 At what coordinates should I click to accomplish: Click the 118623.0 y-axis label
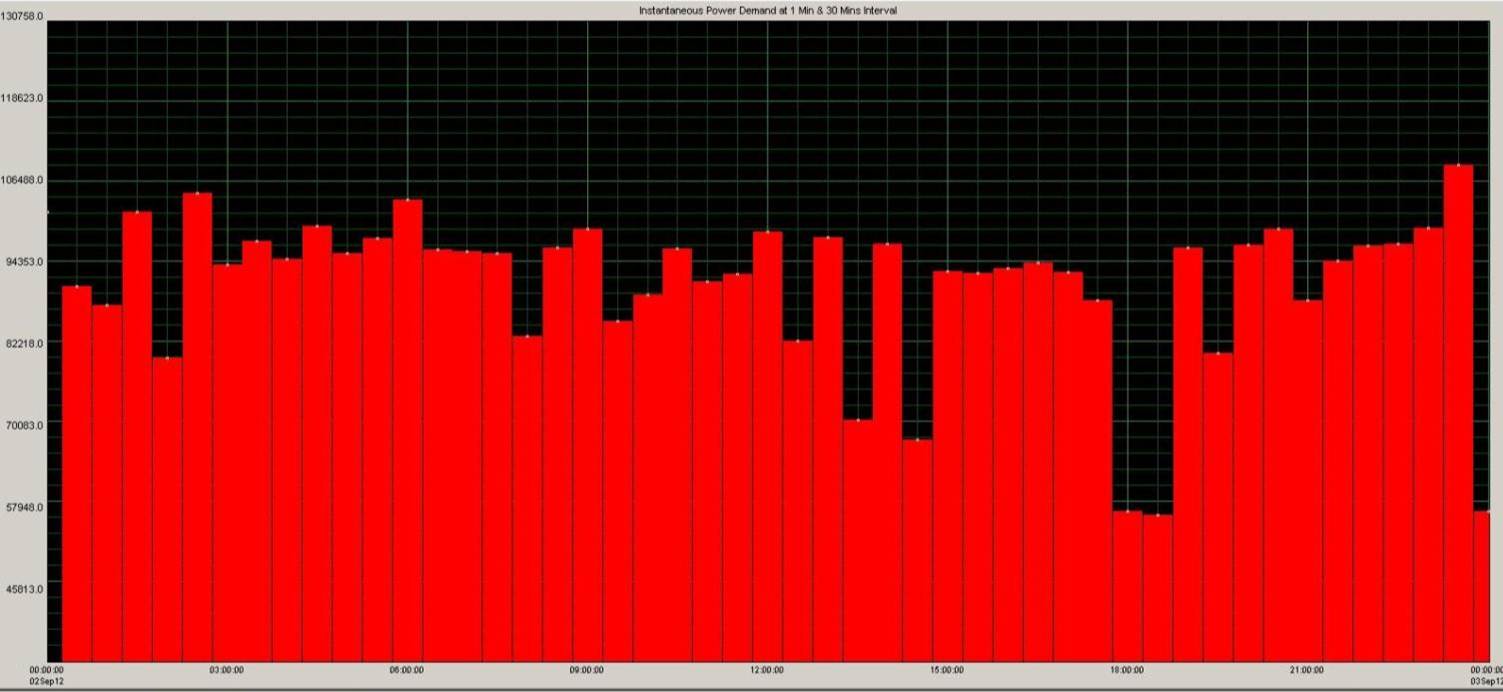pos(22,99)
